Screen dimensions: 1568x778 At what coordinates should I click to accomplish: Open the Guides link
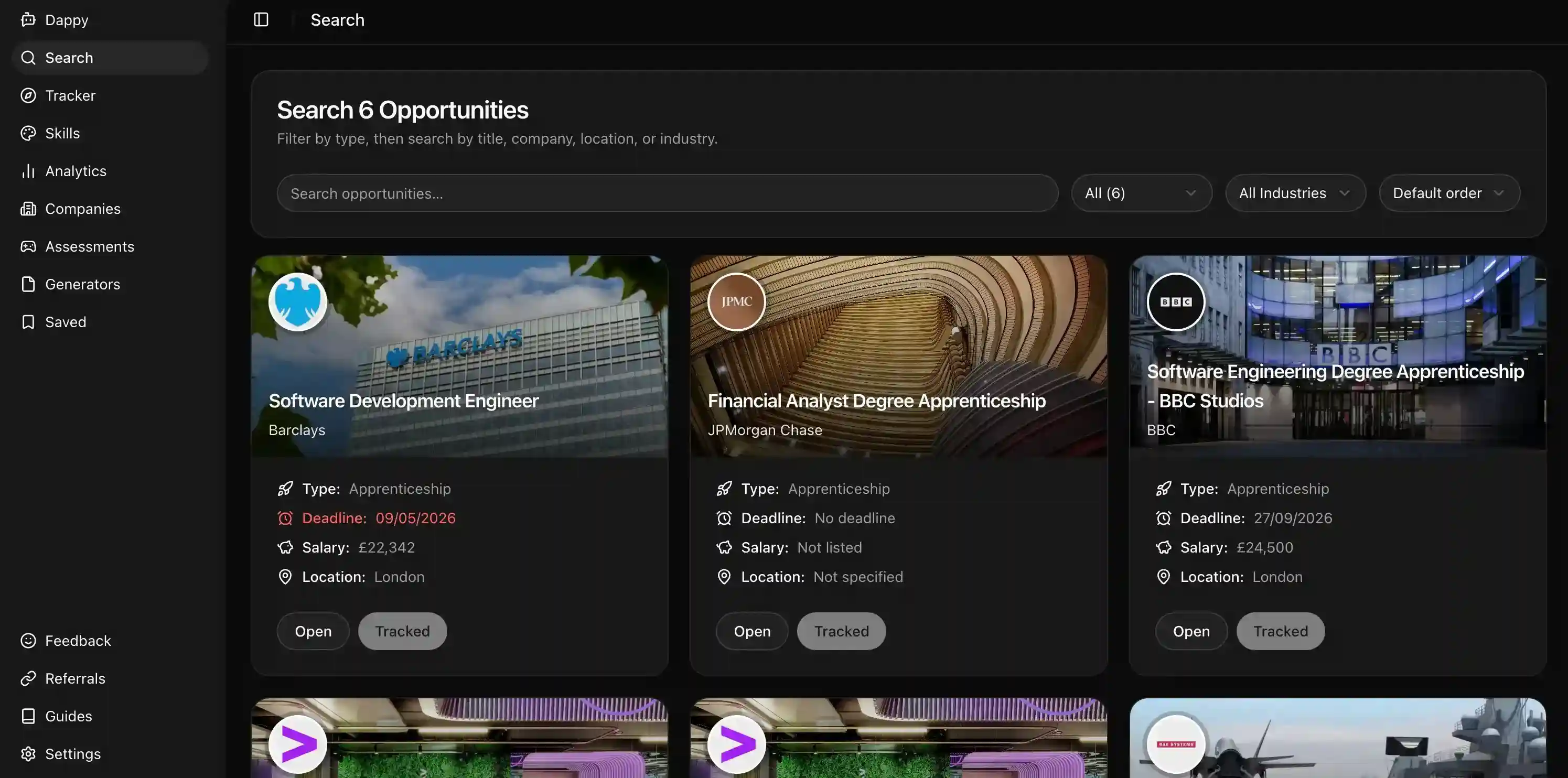(x=110, y=716)
